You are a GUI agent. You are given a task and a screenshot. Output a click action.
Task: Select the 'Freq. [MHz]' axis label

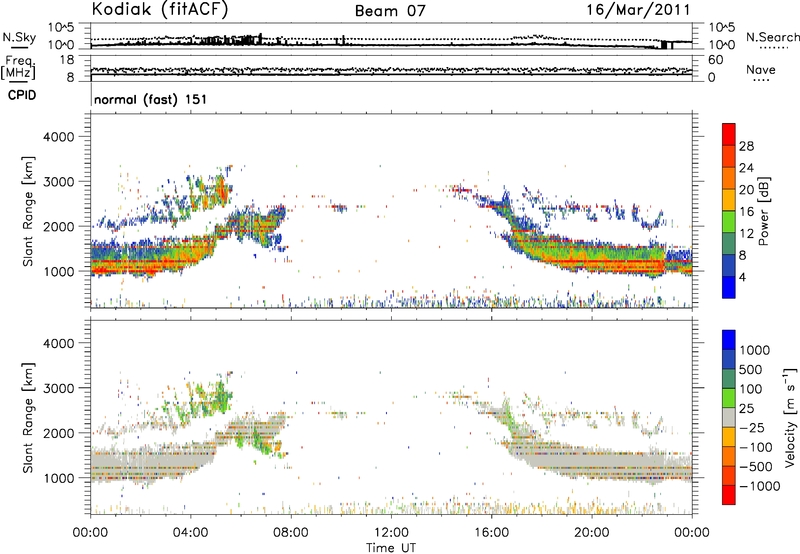(18, 67)
